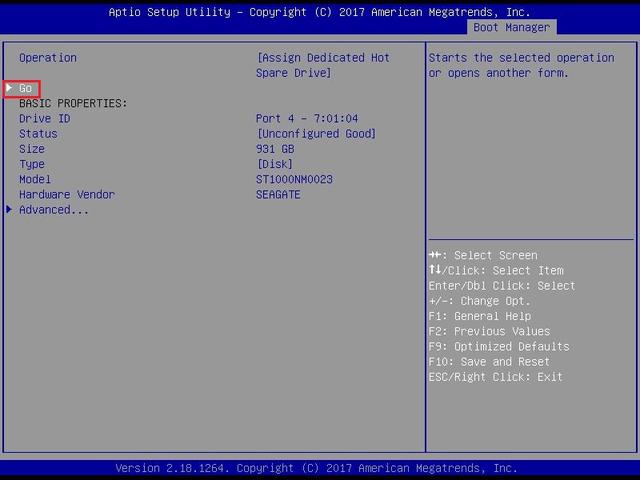Click the F9: Optimized Defaults hint

[495, 347]
